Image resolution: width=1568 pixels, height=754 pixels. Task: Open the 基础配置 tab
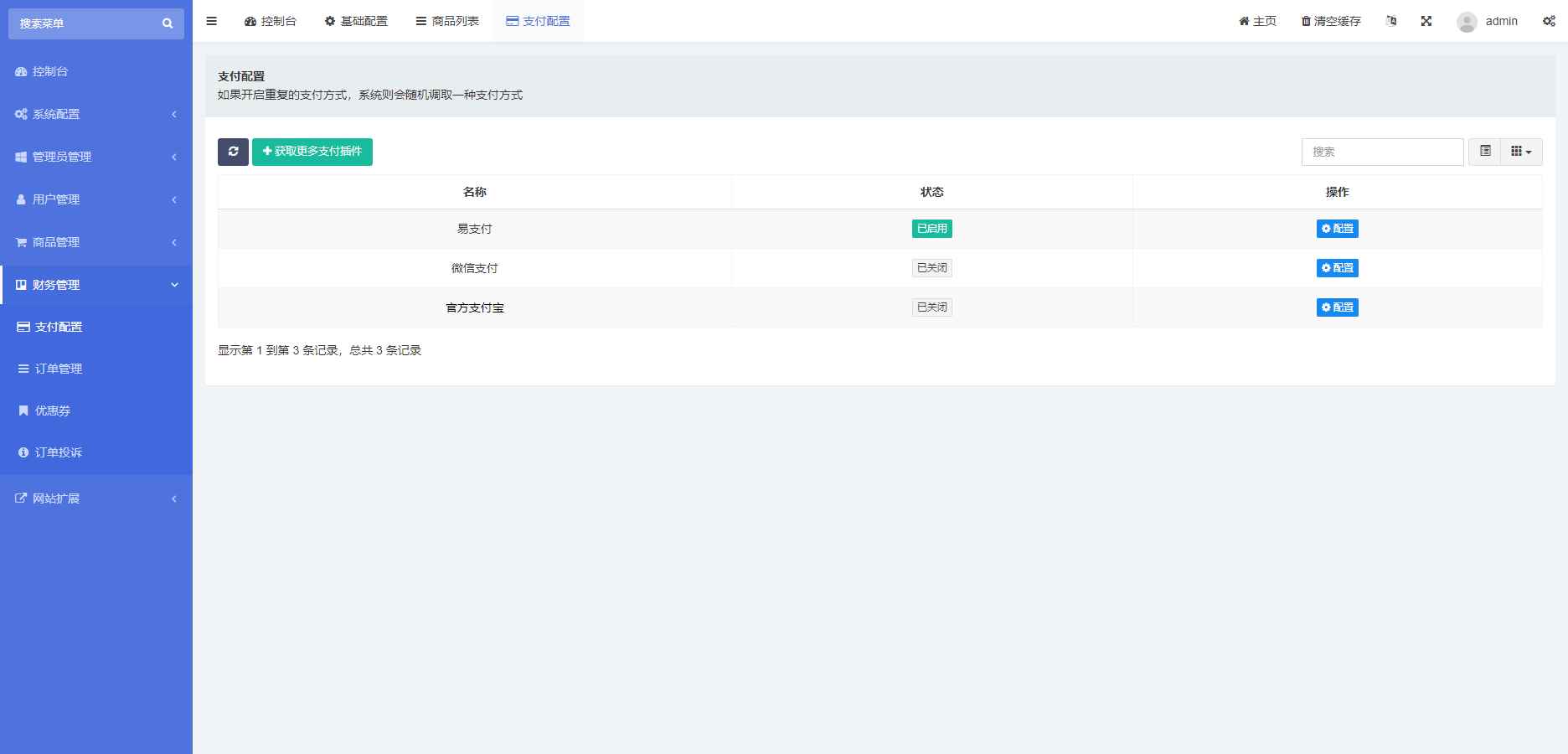356,21
